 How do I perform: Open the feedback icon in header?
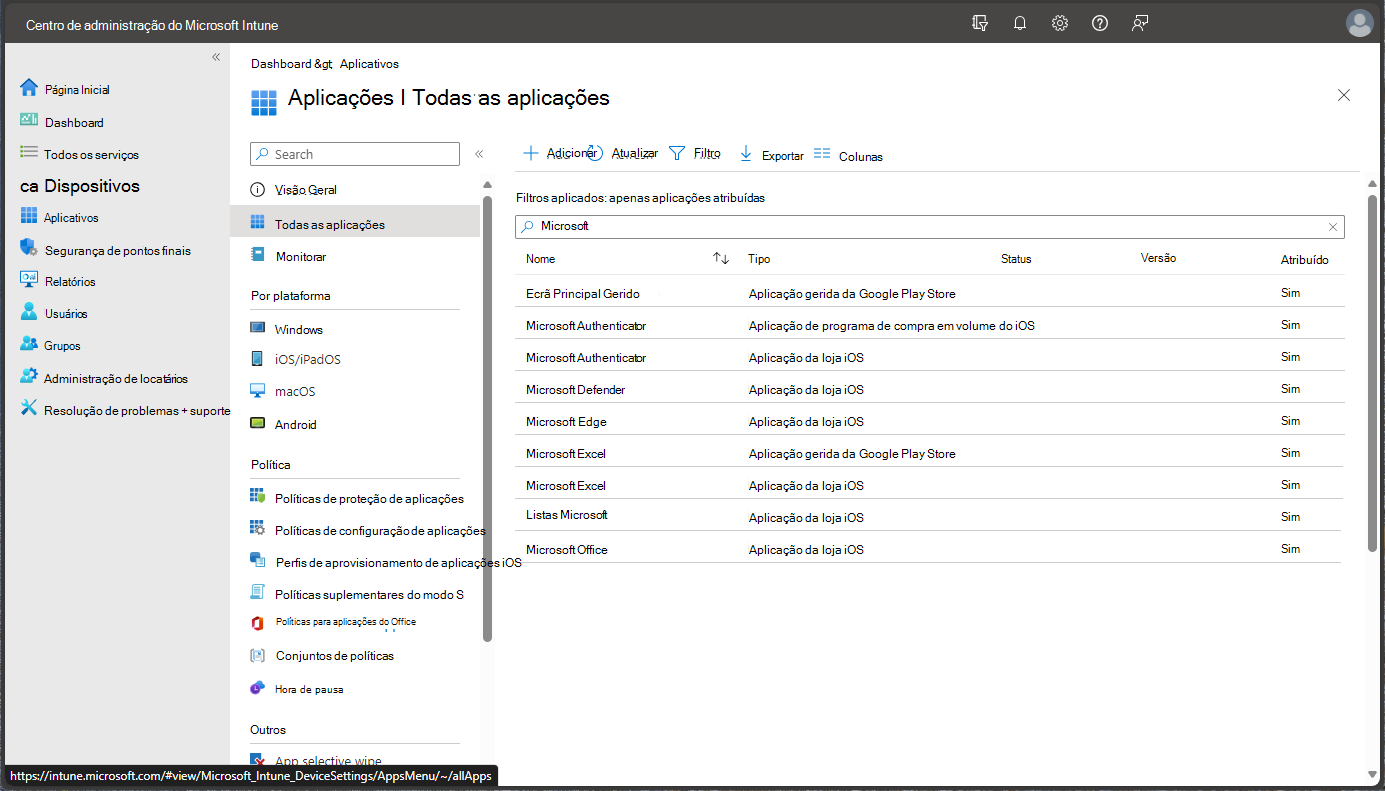(1140, 23)
